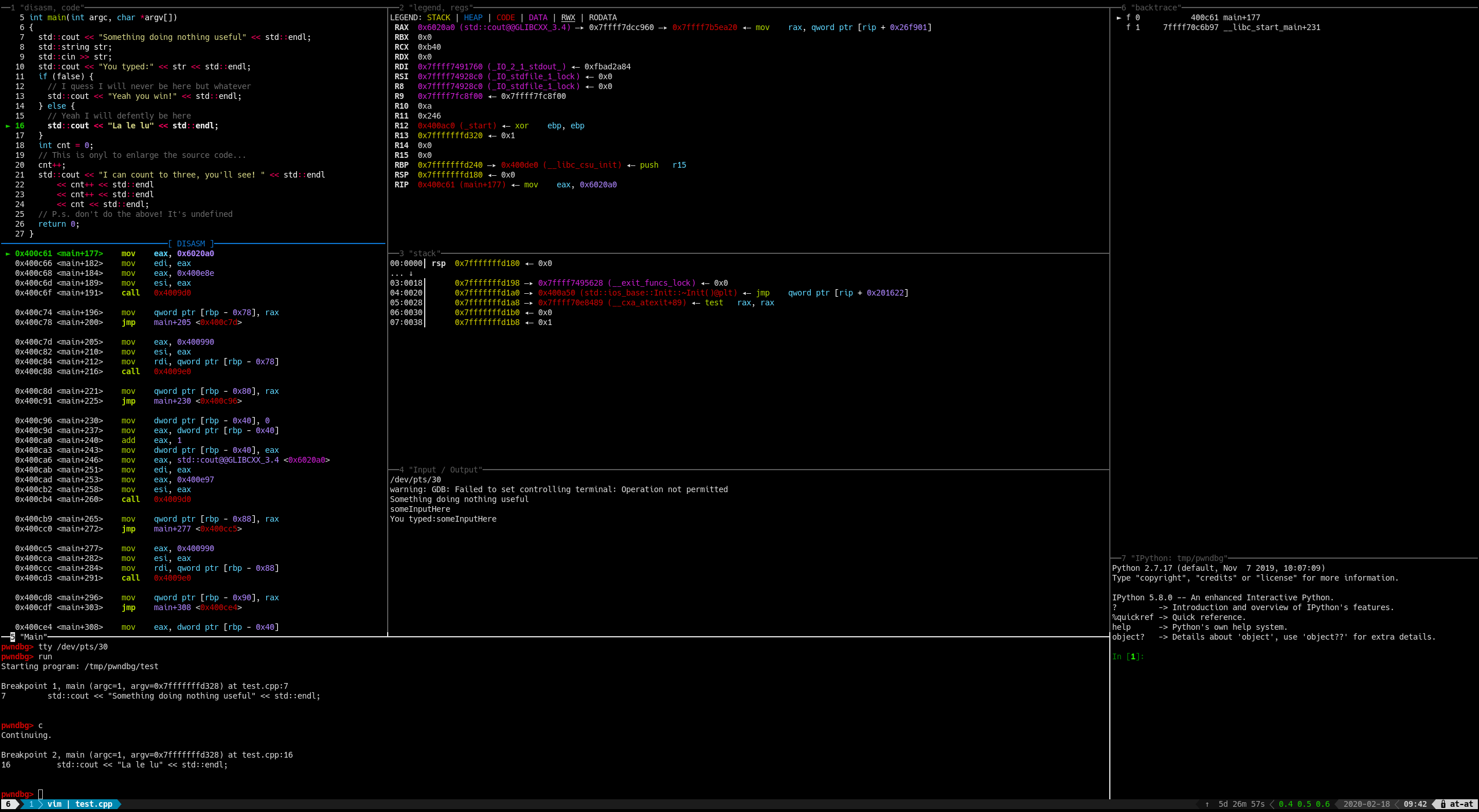Click the uptime arrow icon in the status bar
This screenshot has height=812, width=1479.
[x=1207, y=804]
